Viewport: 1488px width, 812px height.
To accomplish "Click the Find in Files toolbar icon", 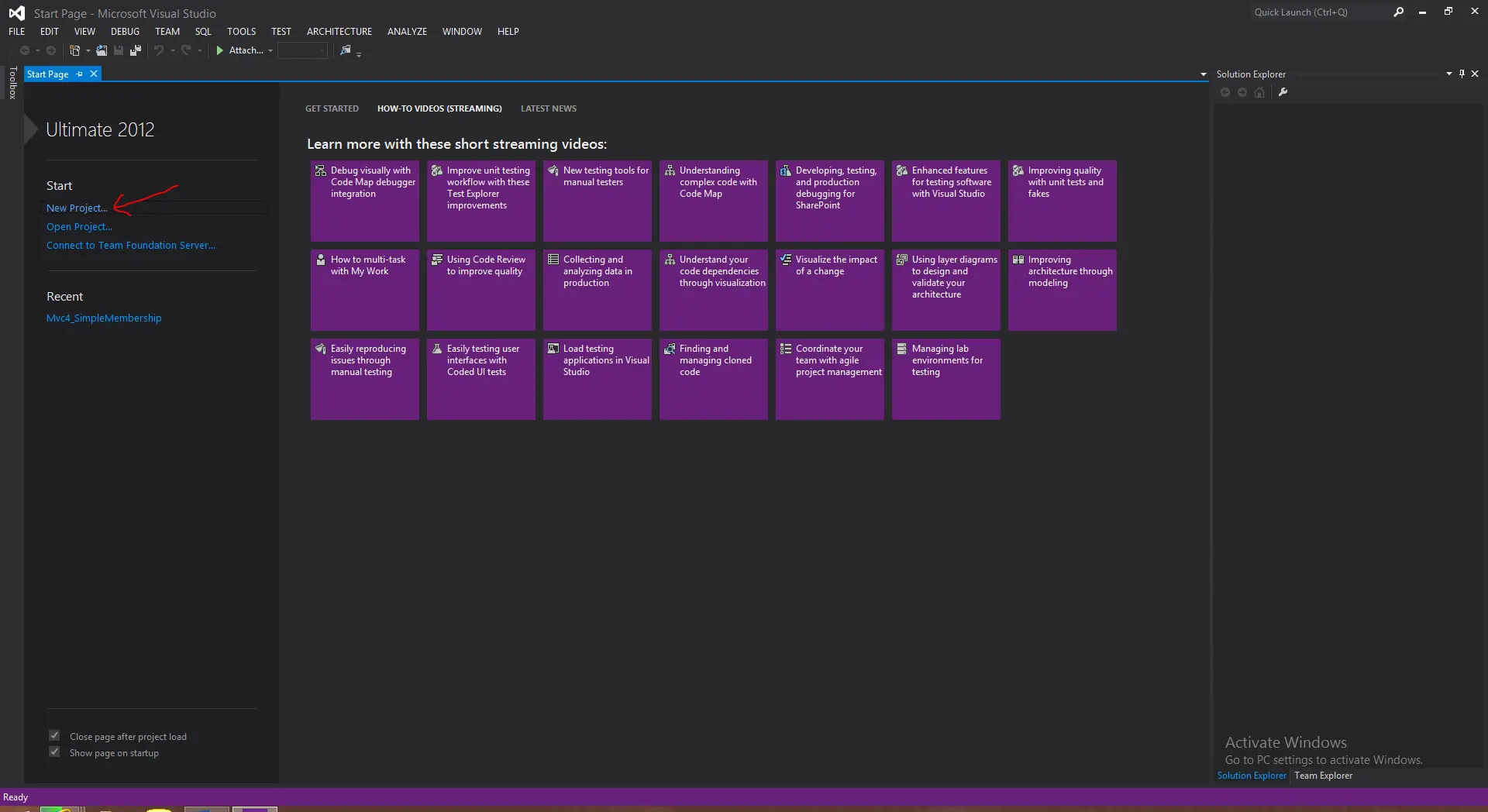I will [x=346, y=50].
